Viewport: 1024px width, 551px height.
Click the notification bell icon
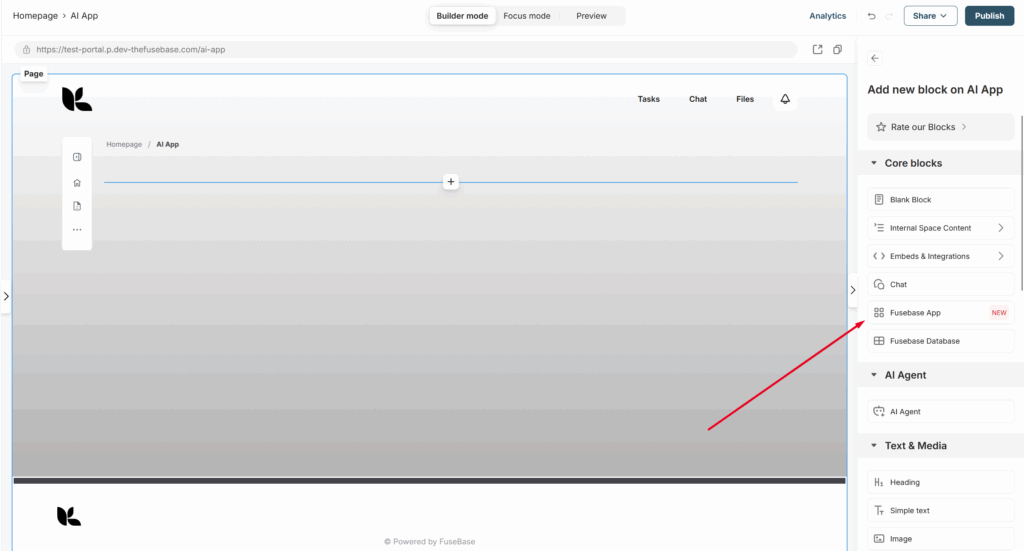[x=785, y=99]
